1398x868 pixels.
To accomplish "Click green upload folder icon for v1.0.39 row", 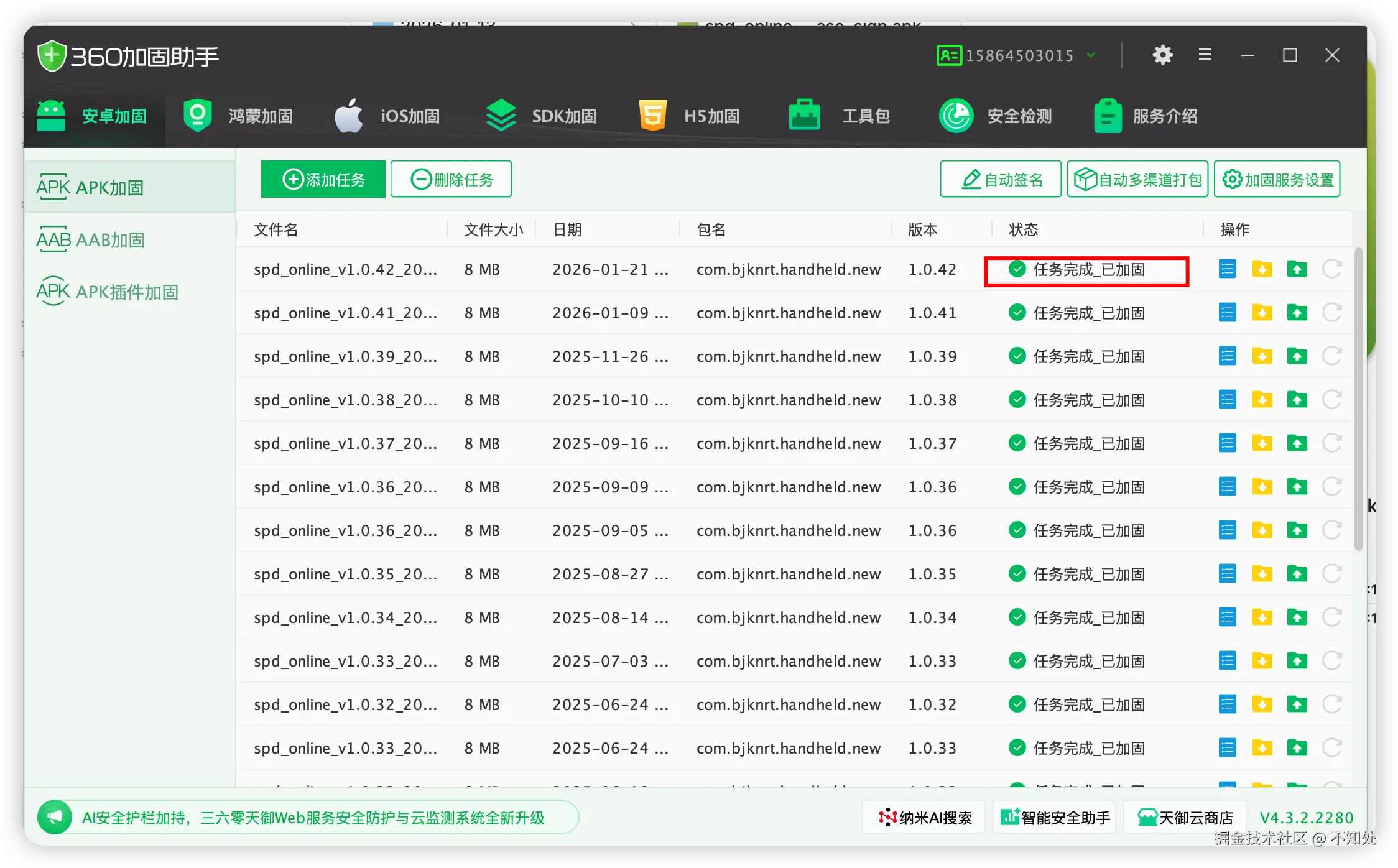I will click(1297, 356).
